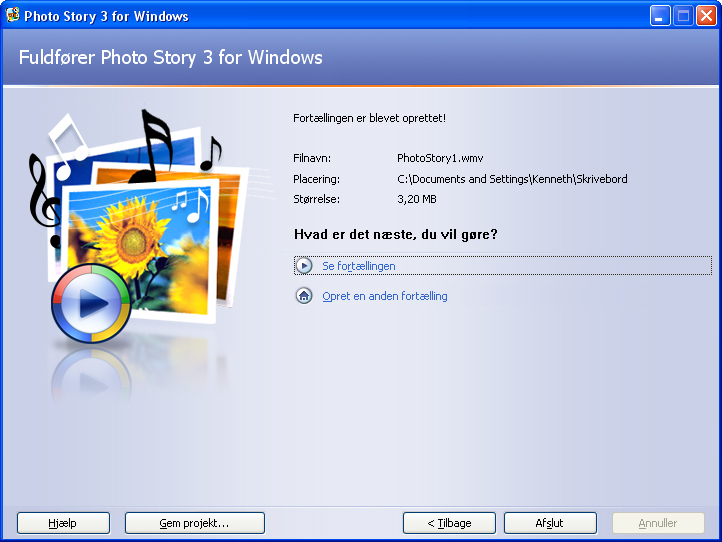The height and width of the screenshot is (542, 722).
Task: Click the greyed-out Annuller button
Action: tap(658, 523)
